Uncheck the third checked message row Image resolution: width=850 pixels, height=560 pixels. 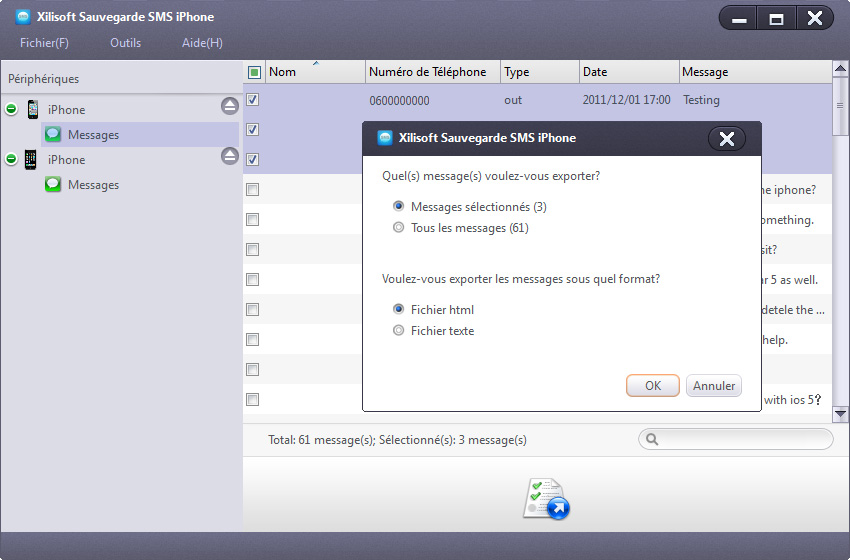pyautogui.click(x=253, y=159)
